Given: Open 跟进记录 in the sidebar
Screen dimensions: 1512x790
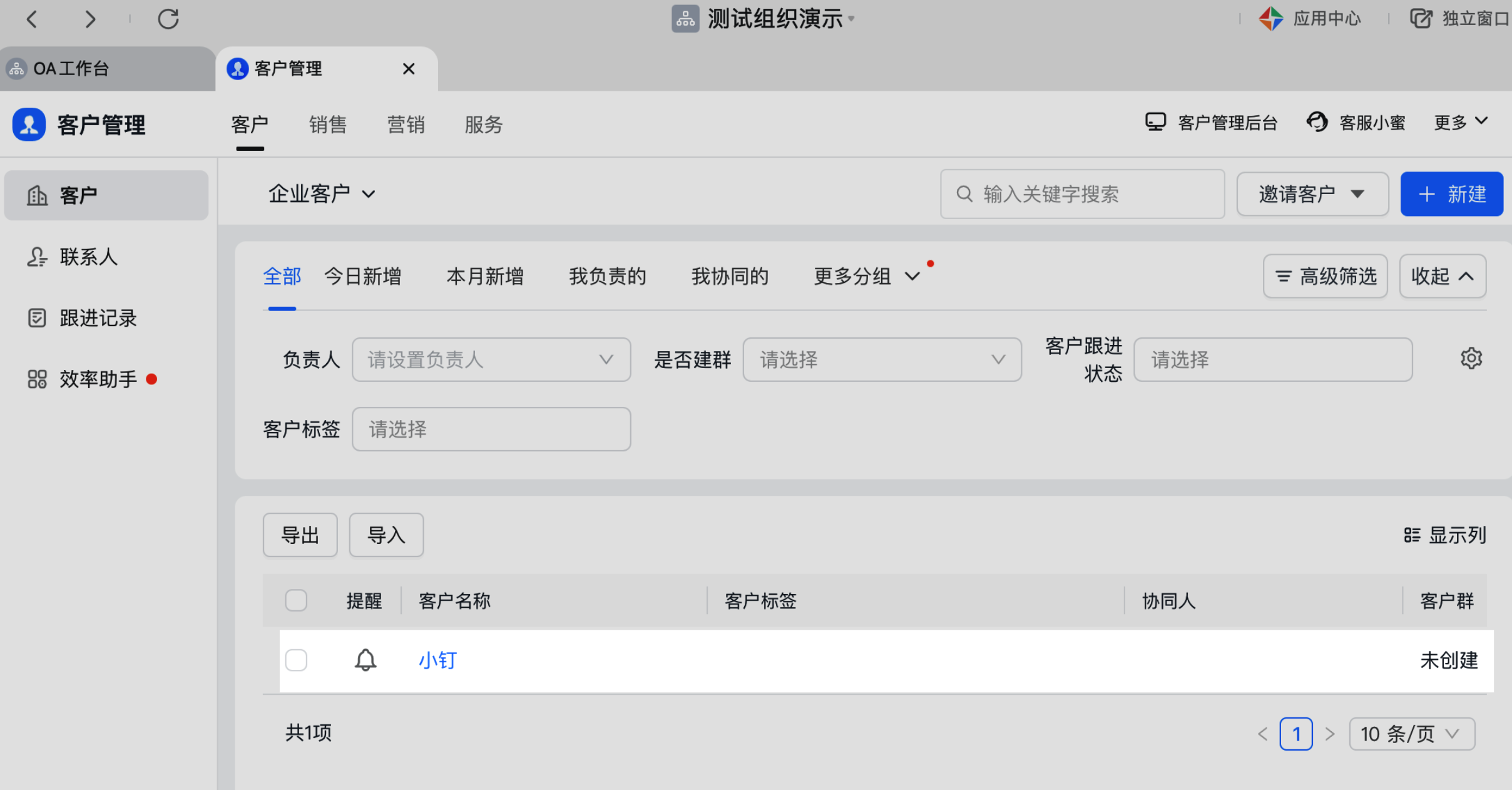Looking at the screenshot, I should (x=106, y=318).
